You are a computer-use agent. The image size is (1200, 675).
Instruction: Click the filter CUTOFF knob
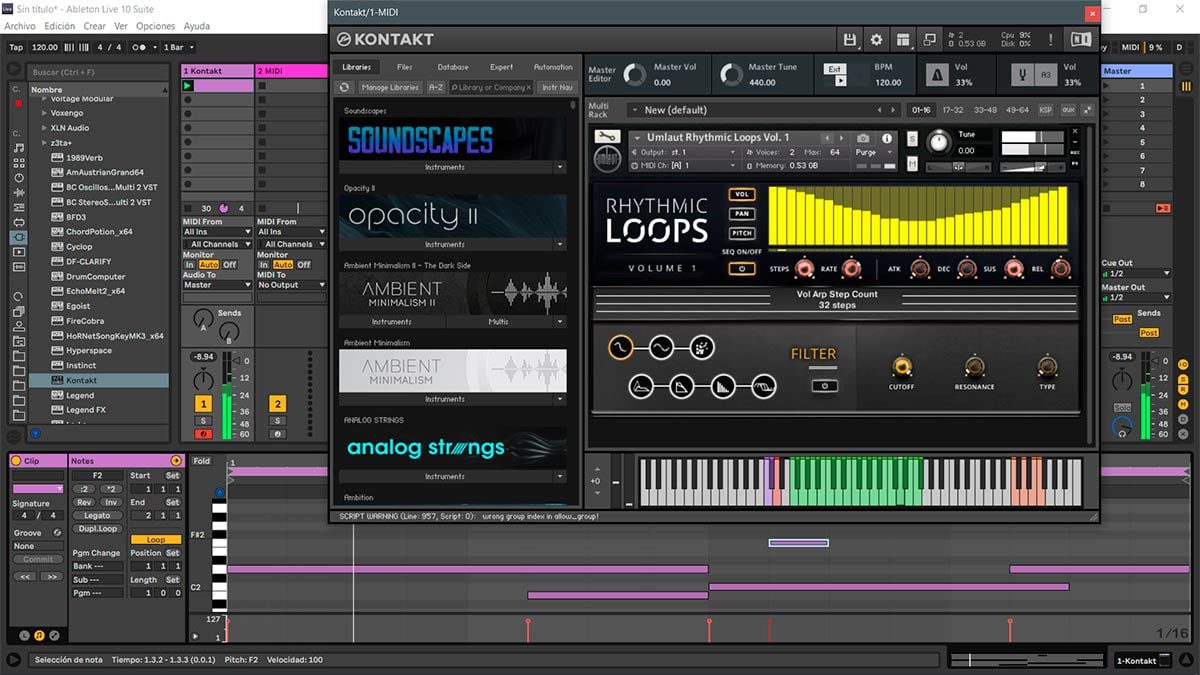click(x=901, y=367)
